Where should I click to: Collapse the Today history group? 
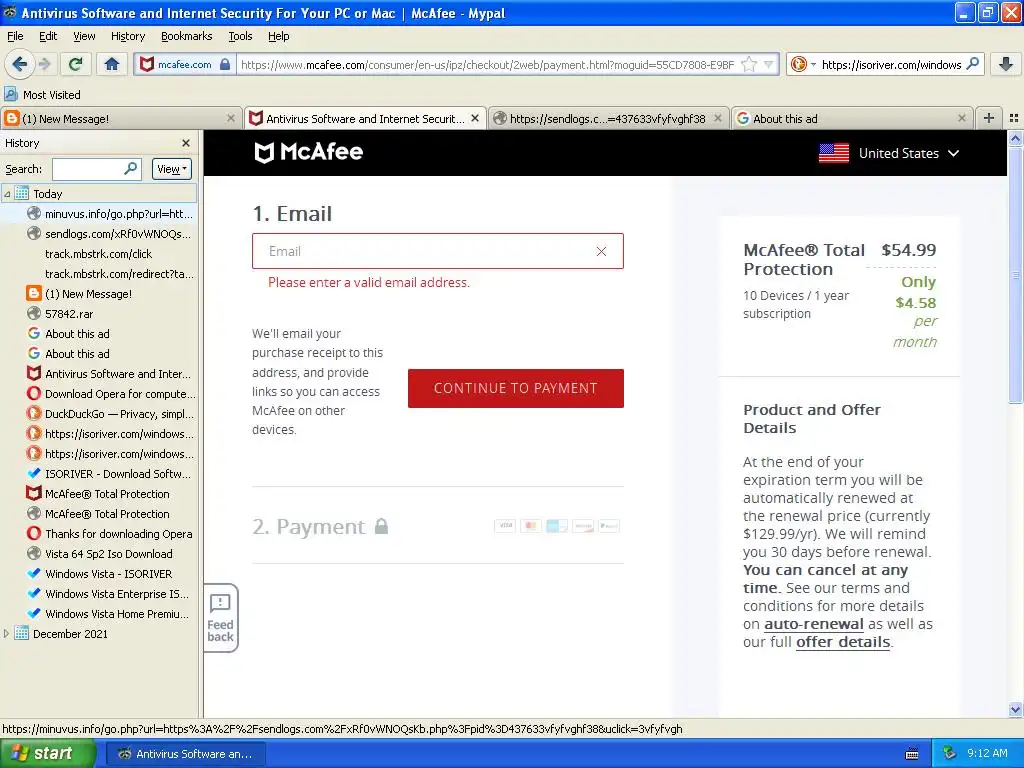[7, 194]
